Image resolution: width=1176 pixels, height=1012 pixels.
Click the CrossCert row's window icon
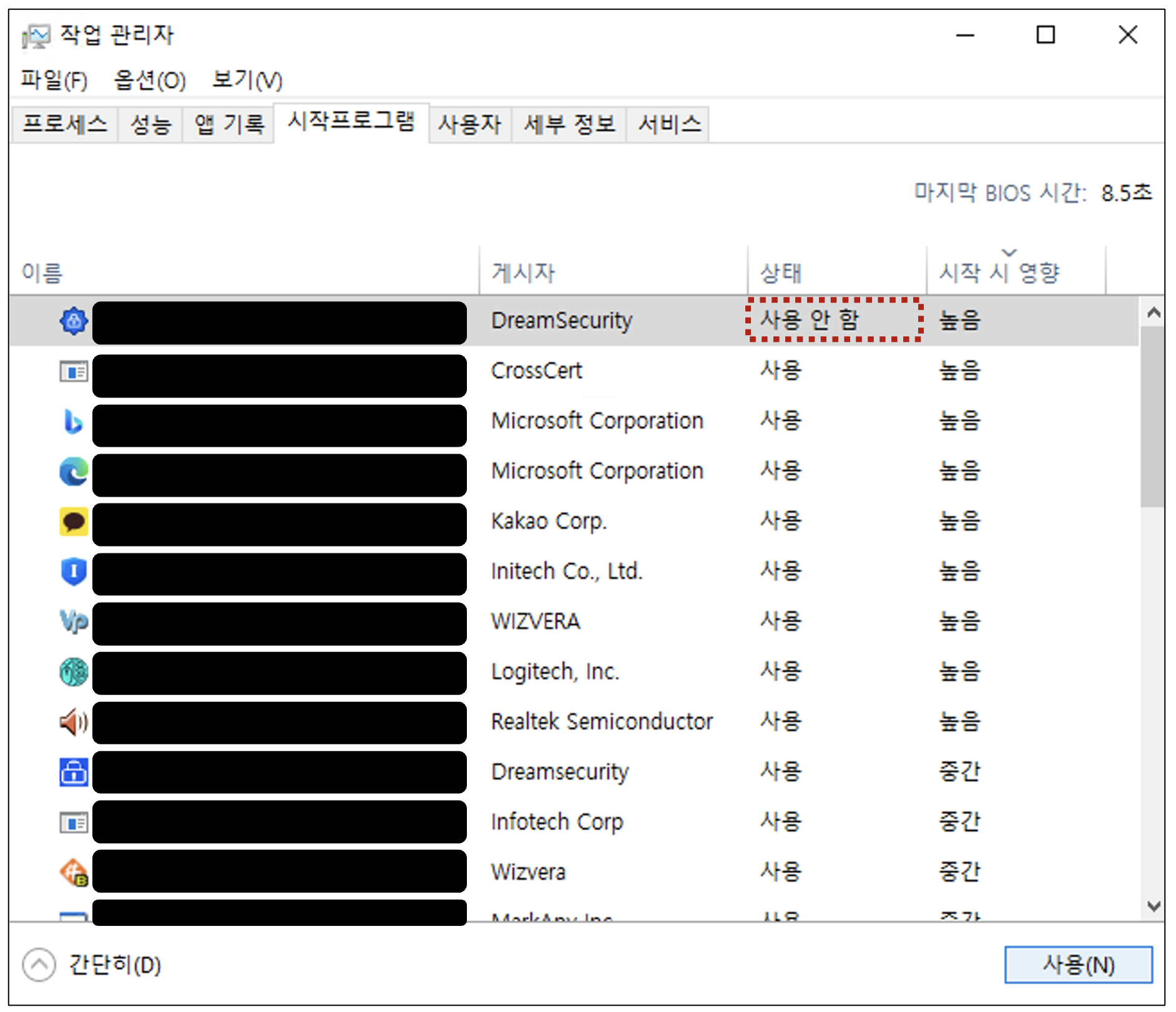(x=74, y=372)
